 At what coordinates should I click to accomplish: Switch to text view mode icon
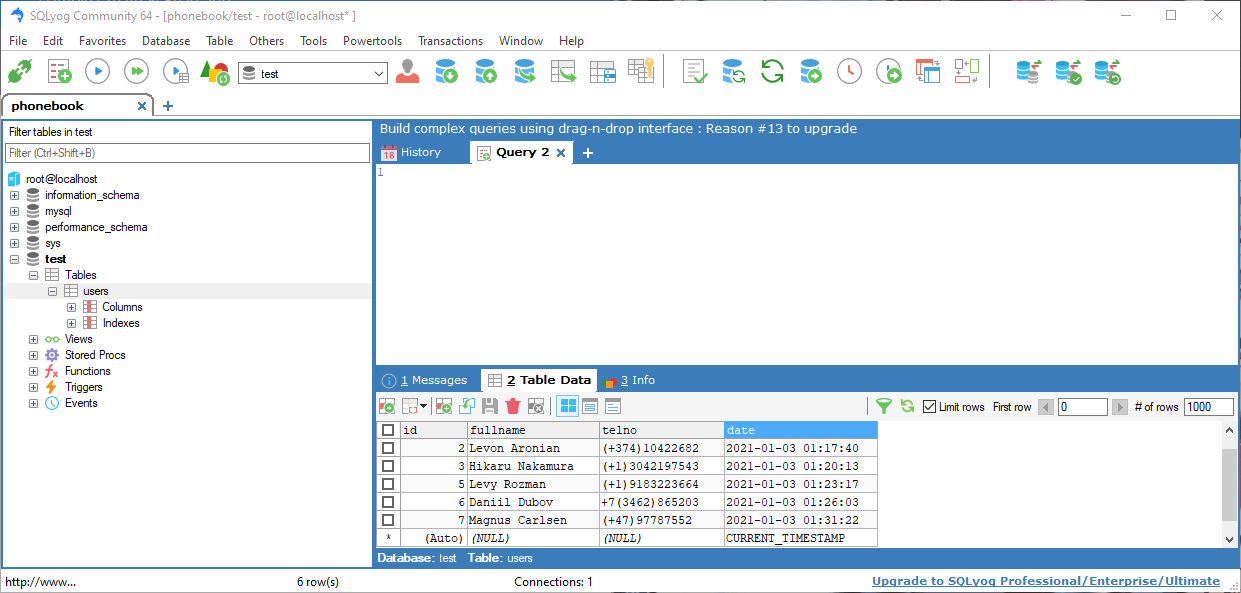[613, 406]
